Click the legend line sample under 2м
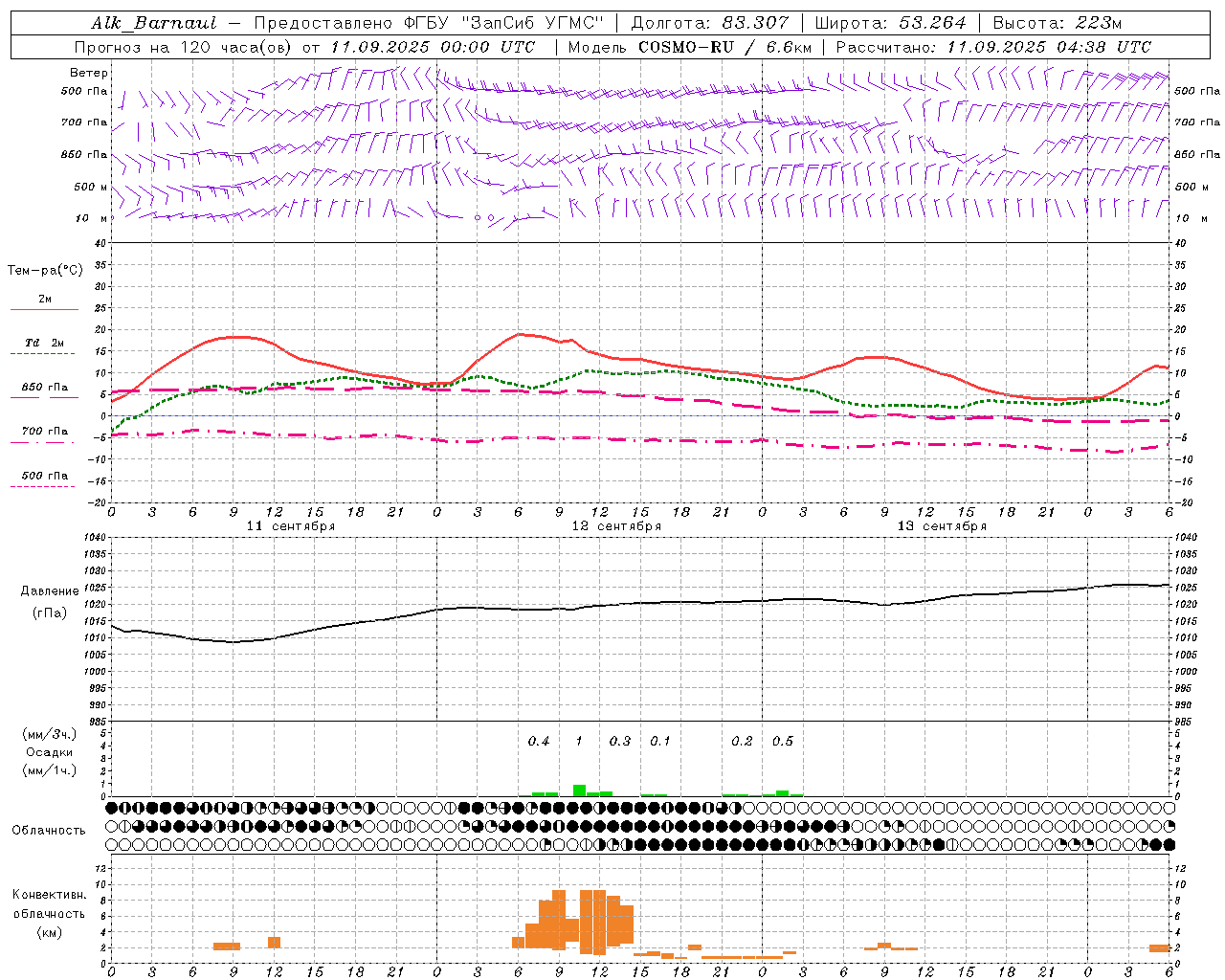The width and height of the screenshot is (1225, 980). (x=44, y=309)
